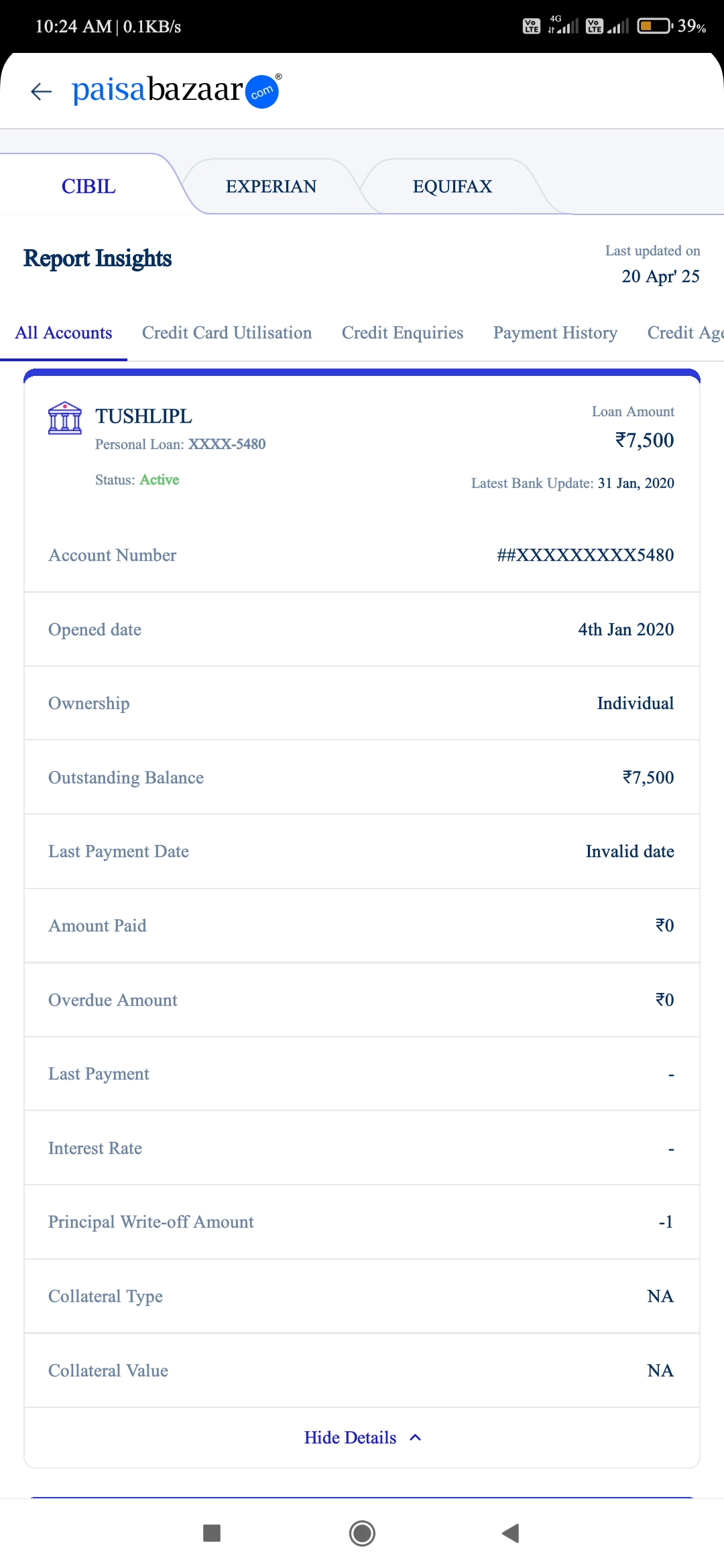Viewport: 724px width, 1568px height.
Task: Tap the masked account number value
Action: point(585,555)
